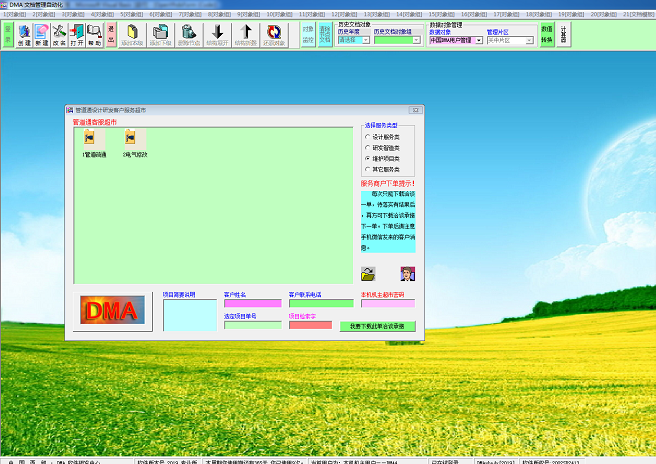
Task: Click the man portrait icon in dialog
Action: click(407, 274)
